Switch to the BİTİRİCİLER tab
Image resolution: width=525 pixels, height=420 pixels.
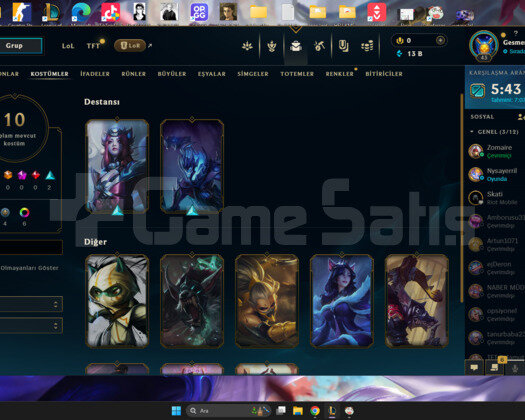tap(384, 74)
